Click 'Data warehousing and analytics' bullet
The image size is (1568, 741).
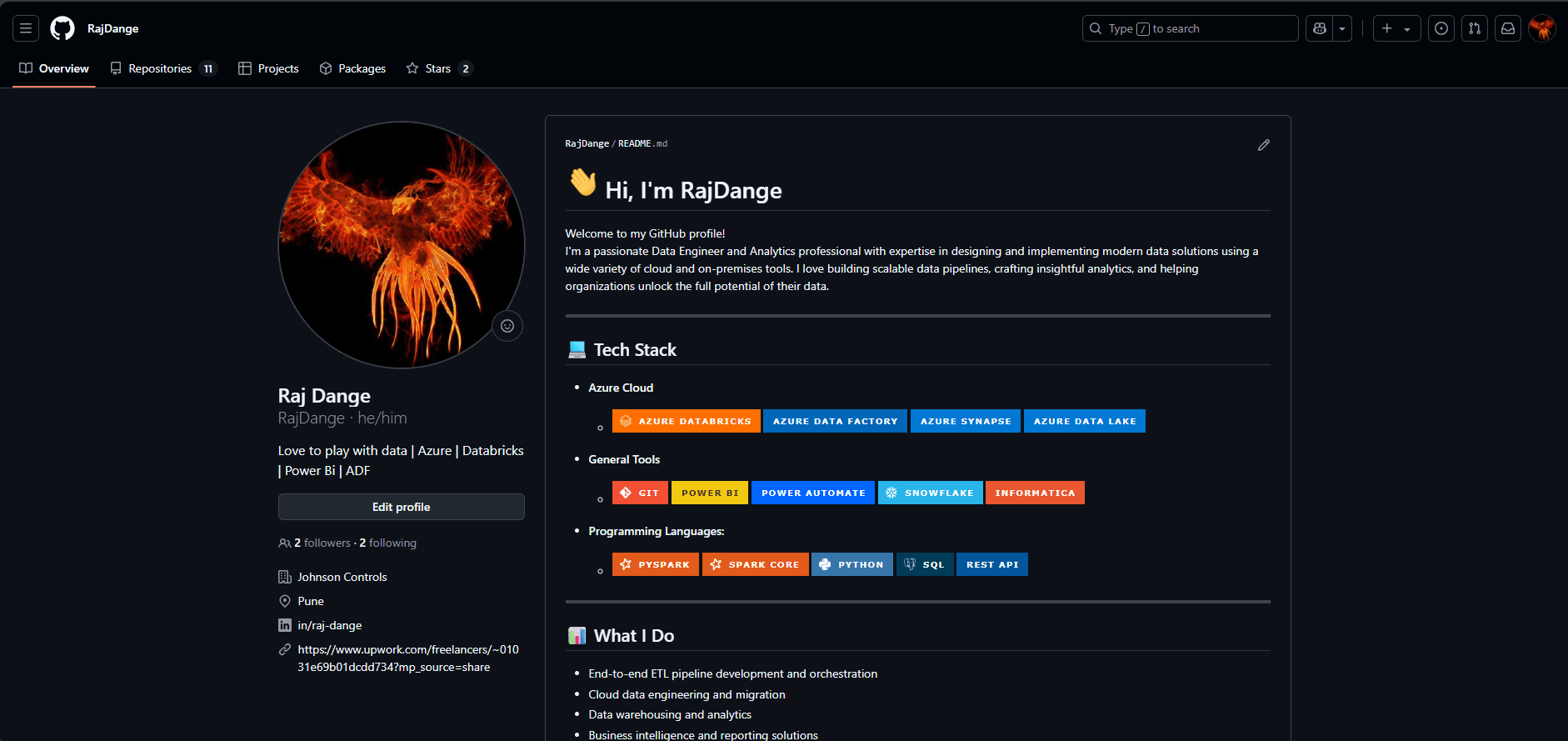pyautogui.click(x=670, y=714)
